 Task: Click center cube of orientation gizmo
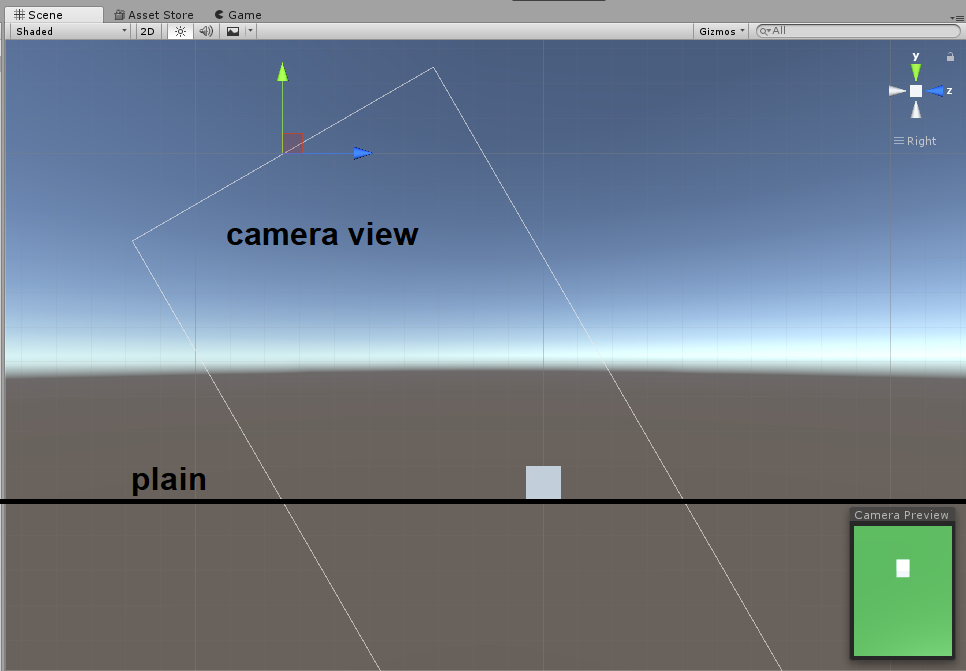[916, 91]
